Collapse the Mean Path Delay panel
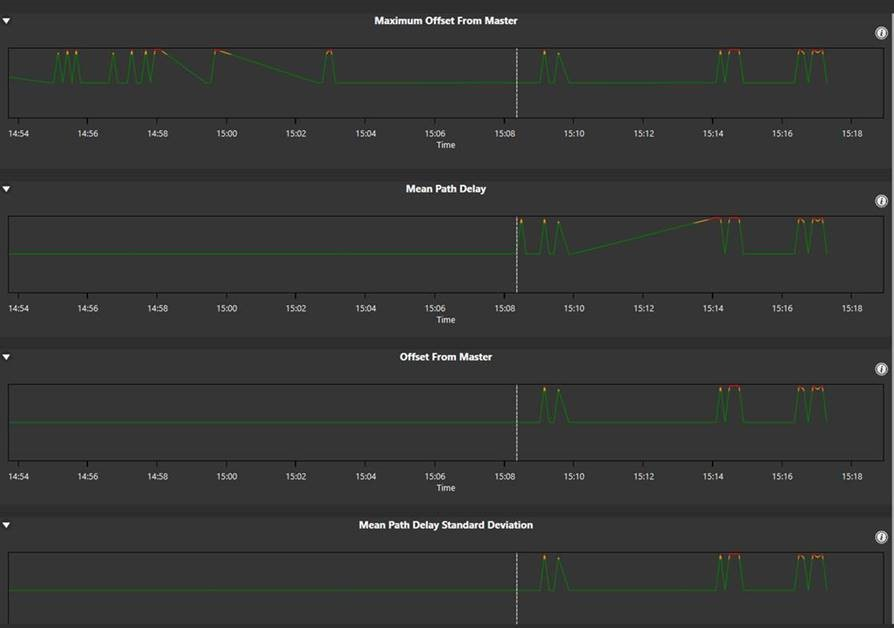The height and width of the screenshot is (628, 894). point(7,188)
